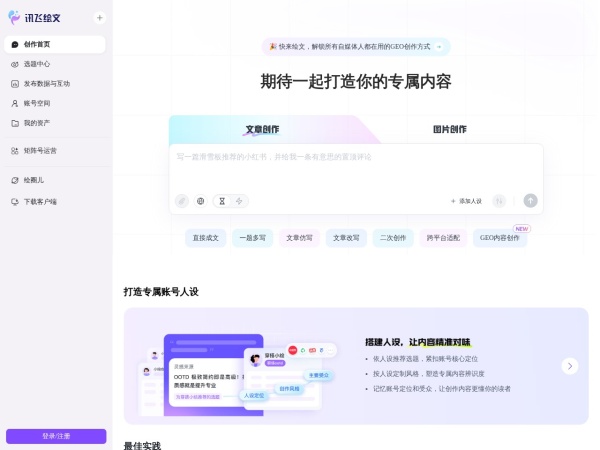Toggle the hourglass deep-thinking mode
Screen dimensions: 600x450
point(222,201)
